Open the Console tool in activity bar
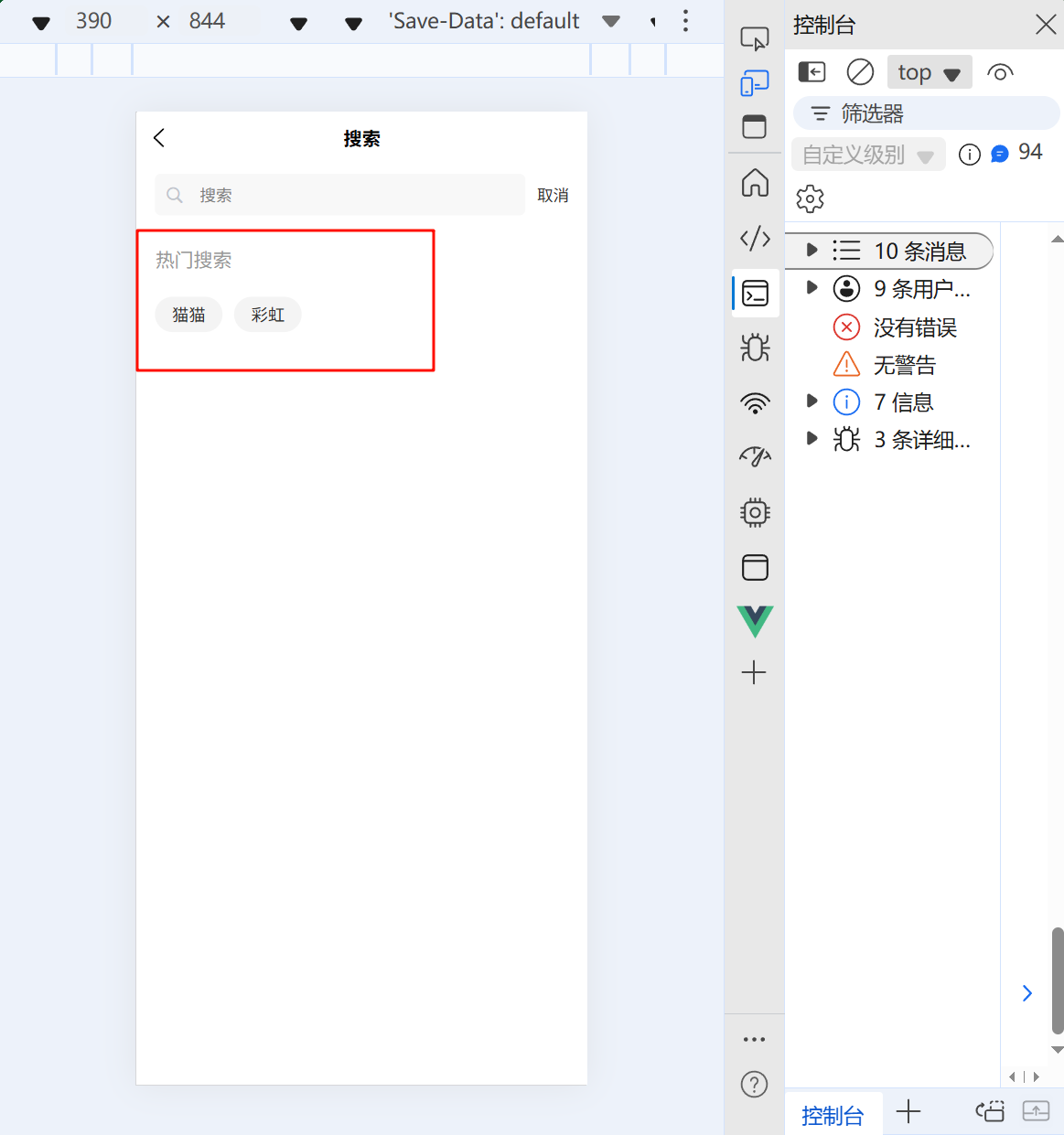The height and width of the screenshot is (1135, 1064). coord(755,294)
